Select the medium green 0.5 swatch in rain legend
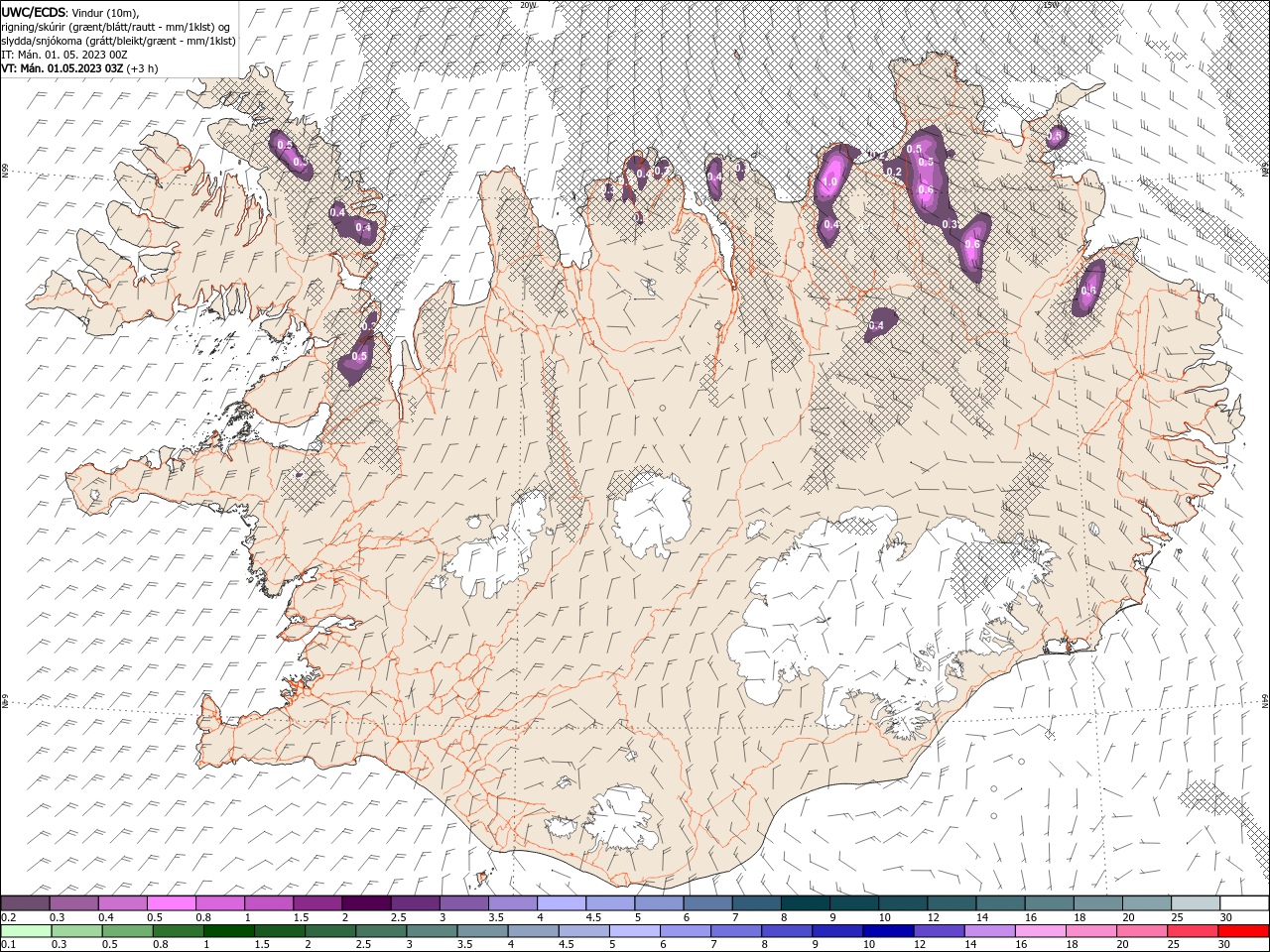Screen dimensions: 1270x952 point(127,931)
